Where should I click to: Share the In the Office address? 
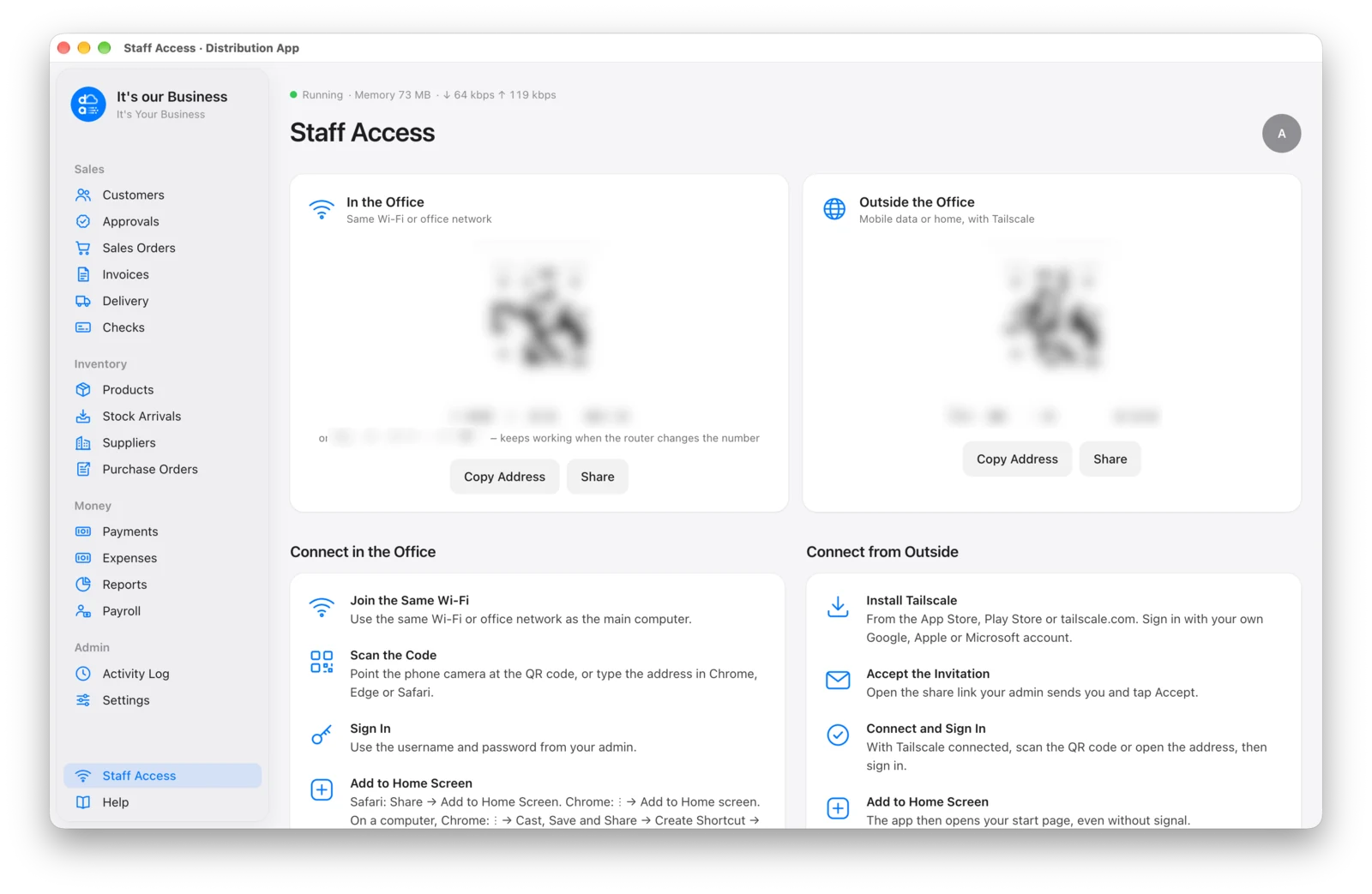click(x=598, y=477)
